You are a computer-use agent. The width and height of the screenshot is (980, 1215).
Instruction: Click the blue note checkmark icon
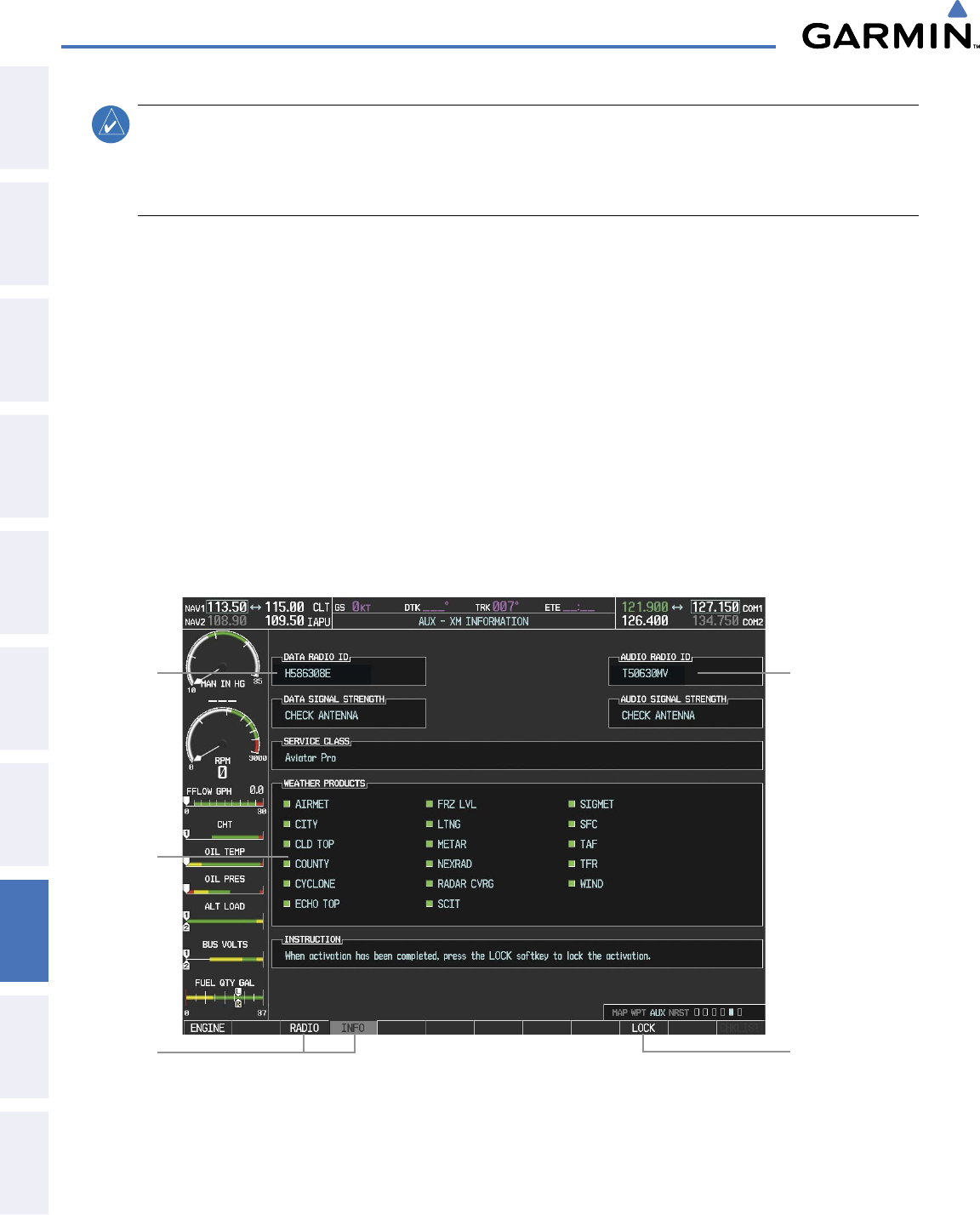111,125
